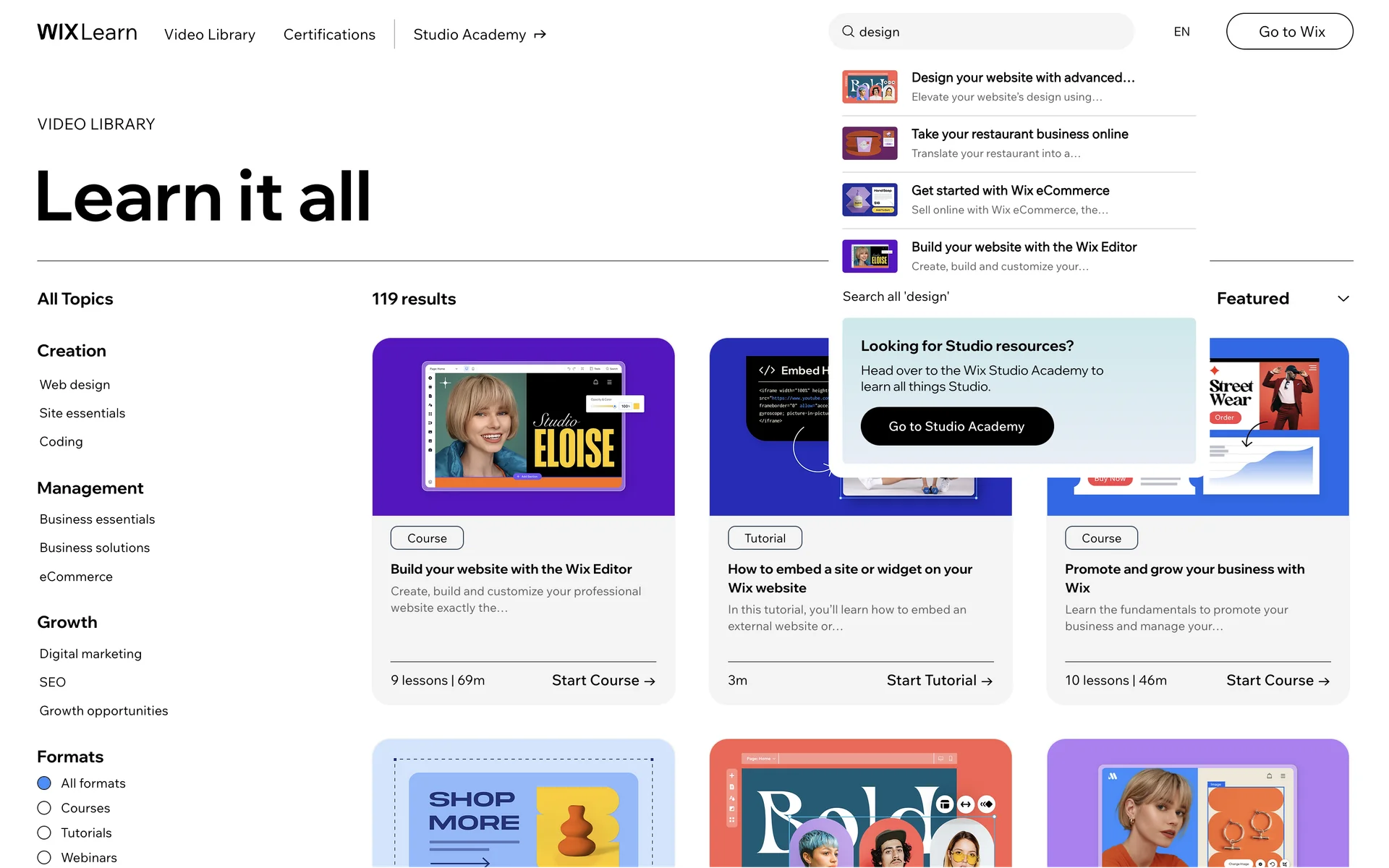
Task: Open the Studio Academy arrow link
Action: click(540, 35)
